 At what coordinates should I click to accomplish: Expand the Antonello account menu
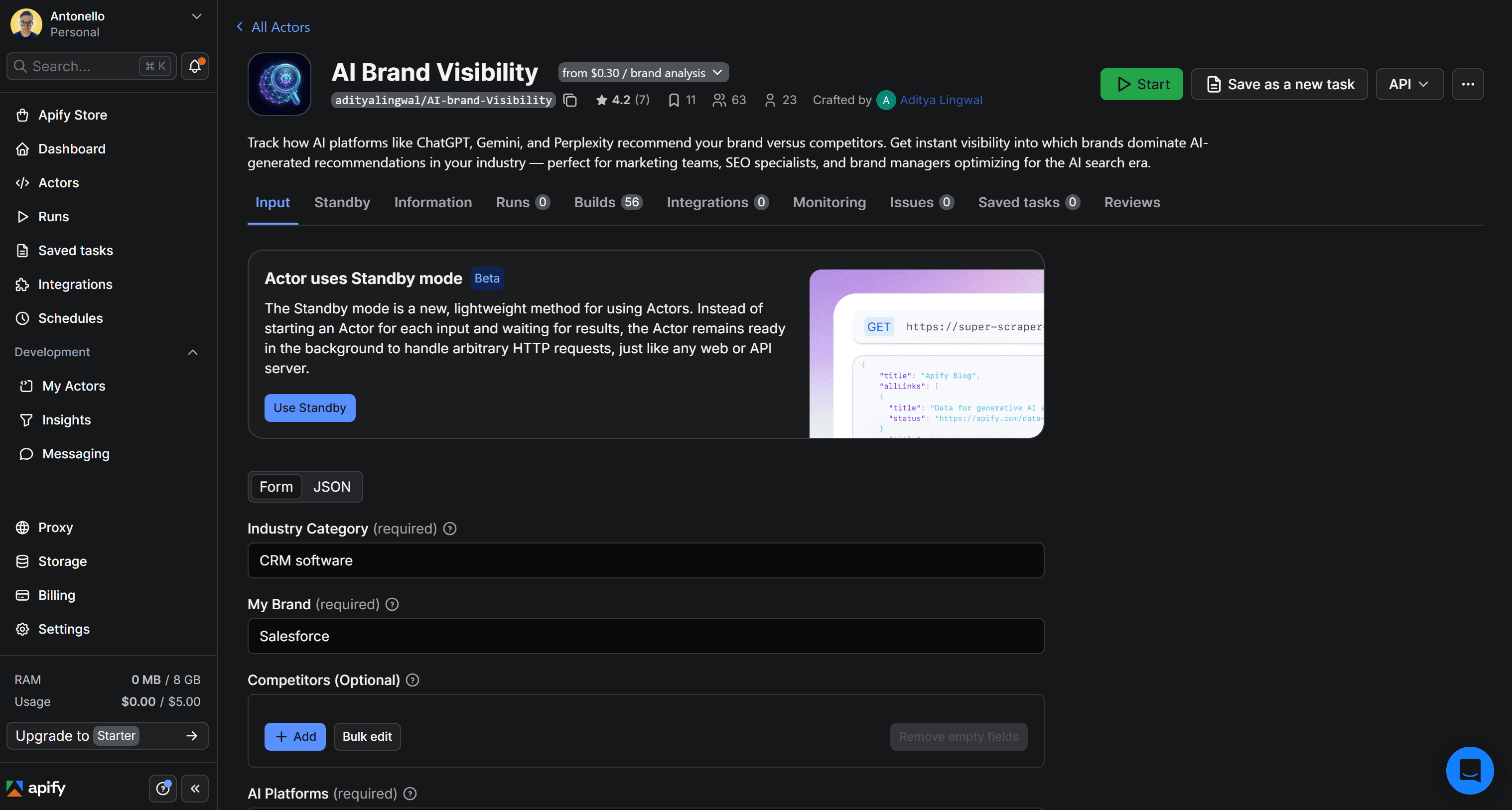pyautogui.click(x=196, y=16)
